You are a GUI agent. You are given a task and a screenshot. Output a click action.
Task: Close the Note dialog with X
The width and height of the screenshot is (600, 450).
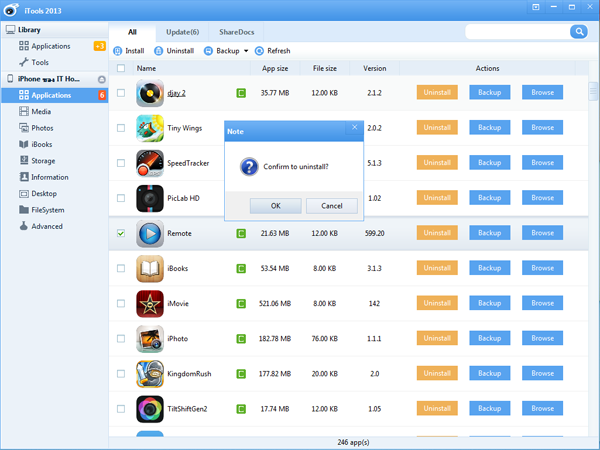coord(355,128)
